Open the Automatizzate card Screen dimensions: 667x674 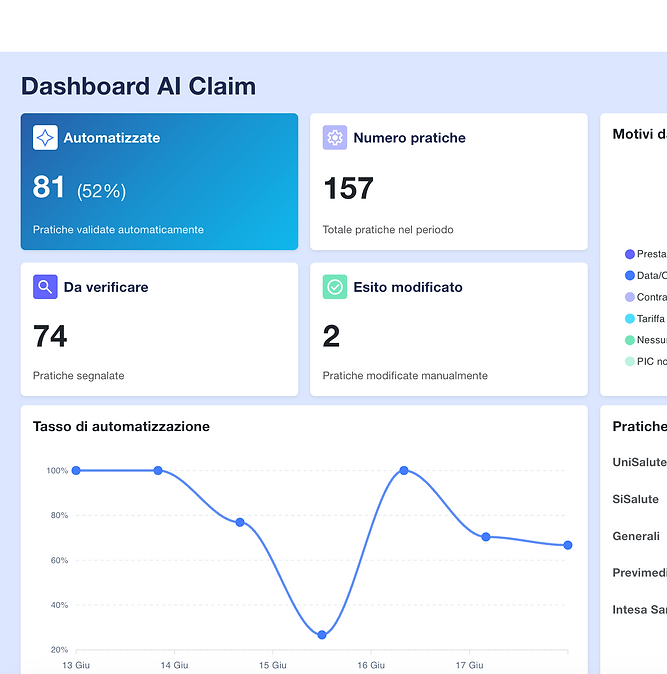[159, 181]
